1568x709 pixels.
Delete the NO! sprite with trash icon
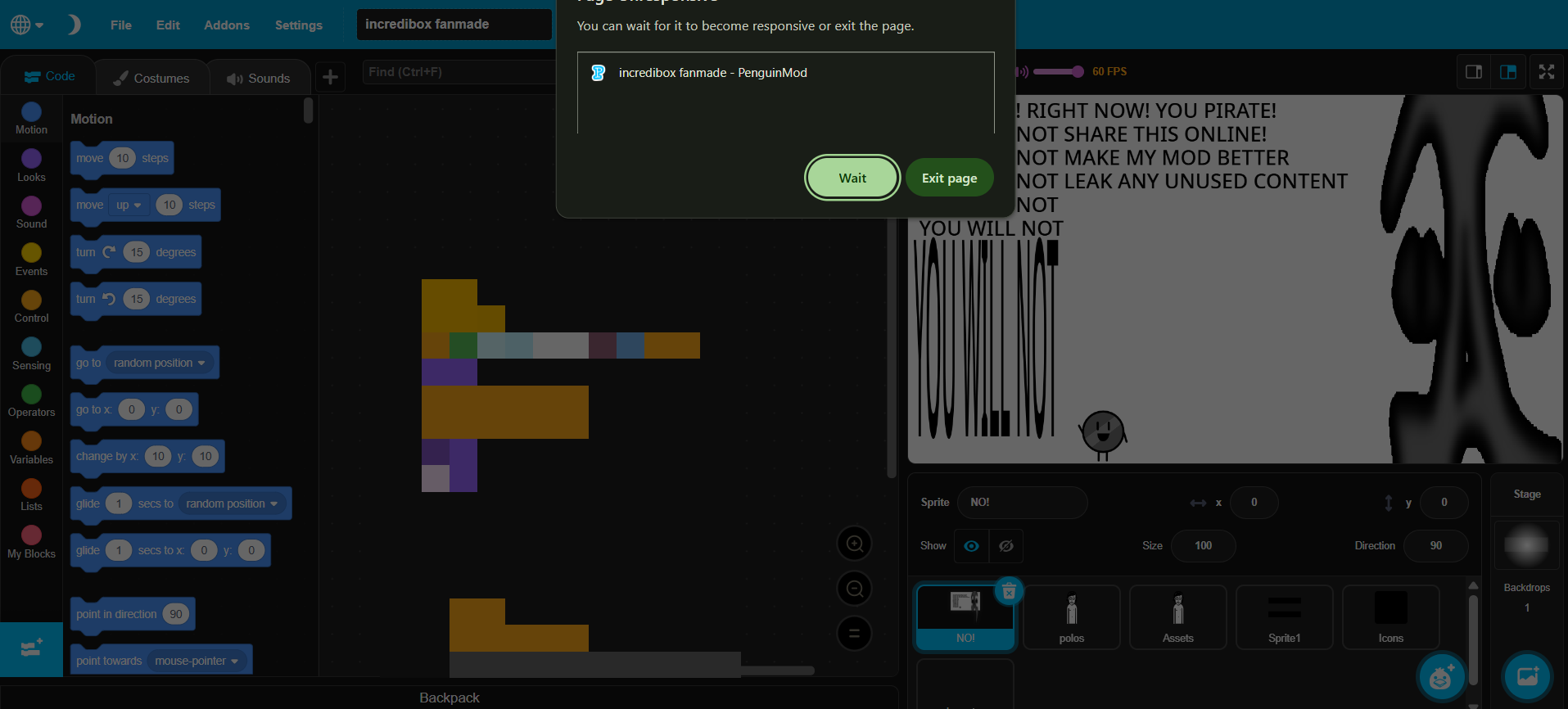click(x=1009, y=590)
